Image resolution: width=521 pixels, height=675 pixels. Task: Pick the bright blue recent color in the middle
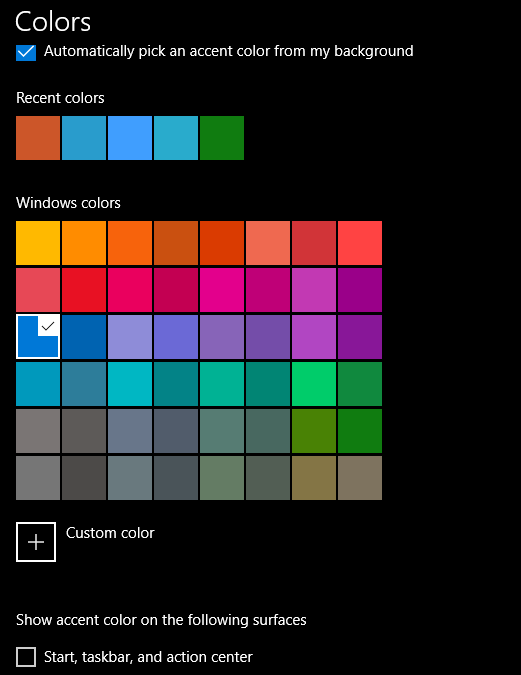(130, 138)
